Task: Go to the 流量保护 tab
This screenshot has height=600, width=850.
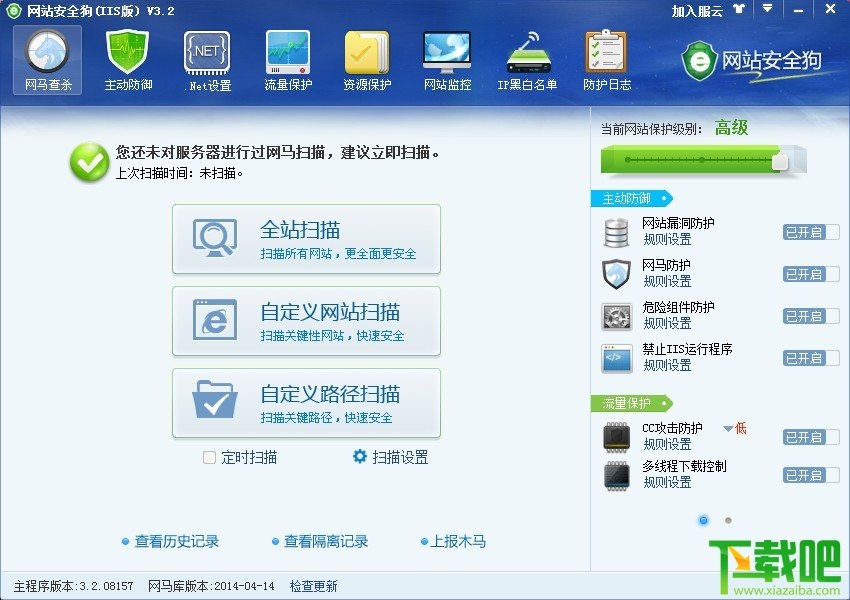Action: click(x=288, y=60)
